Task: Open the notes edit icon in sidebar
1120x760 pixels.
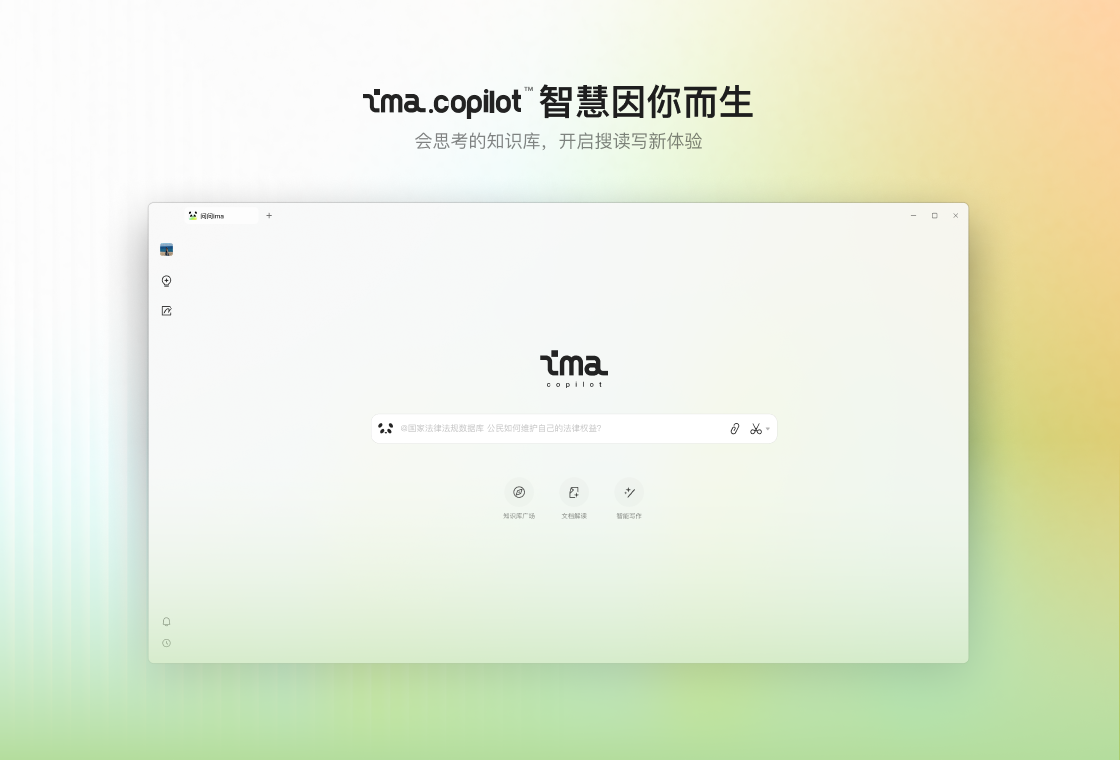Action: pyautogui.click(x=166, y=311)
